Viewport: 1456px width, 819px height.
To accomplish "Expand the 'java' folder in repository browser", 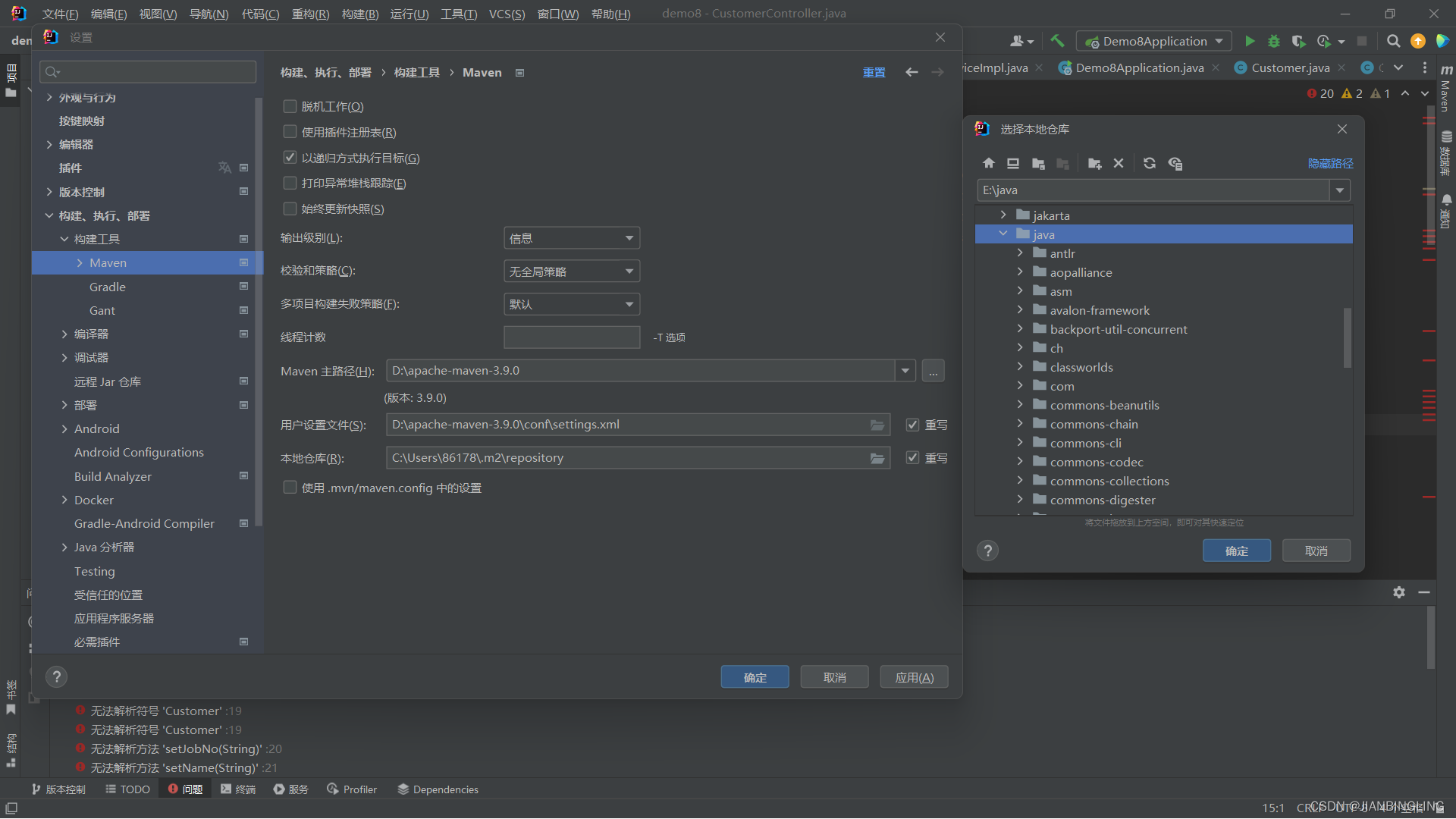I will click(1003, 233).
